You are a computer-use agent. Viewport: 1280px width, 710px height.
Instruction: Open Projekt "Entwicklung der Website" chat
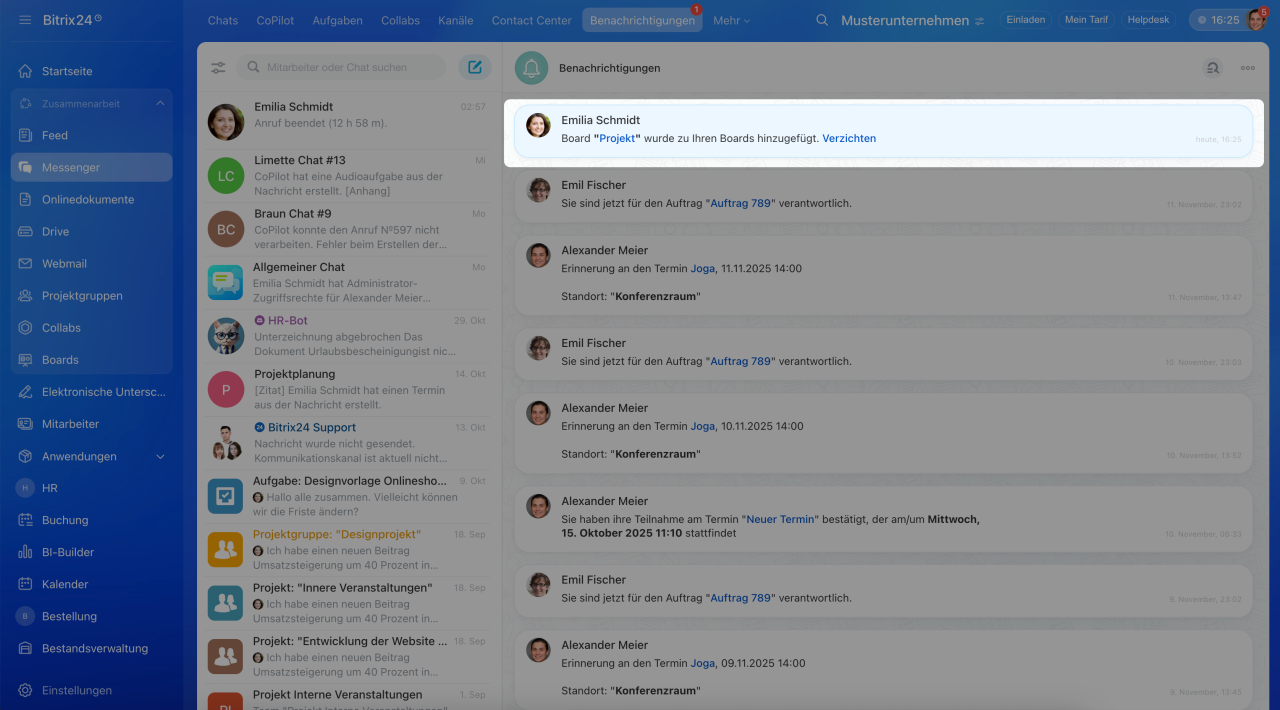(x=348, y=657)
